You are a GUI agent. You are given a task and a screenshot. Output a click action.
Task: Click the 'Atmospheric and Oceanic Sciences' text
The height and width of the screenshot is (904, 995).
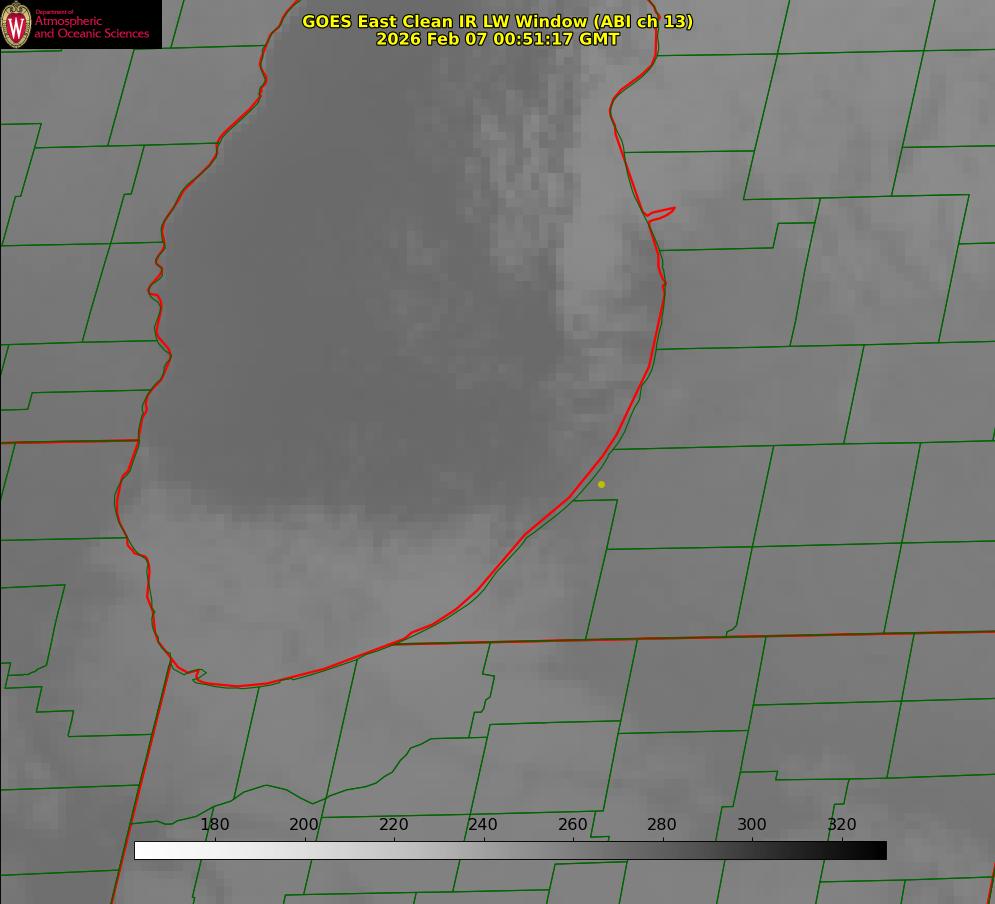coord(91,27)
